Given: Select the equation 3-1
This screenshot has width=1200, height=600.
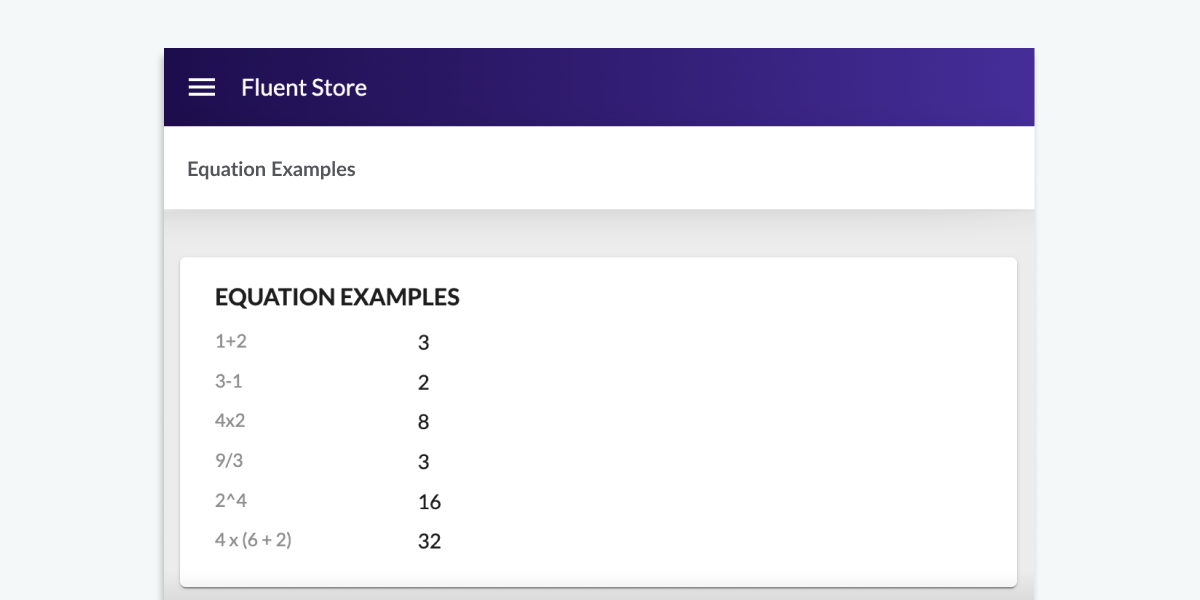Looking at the screenshot, I should tap(230, 381).
